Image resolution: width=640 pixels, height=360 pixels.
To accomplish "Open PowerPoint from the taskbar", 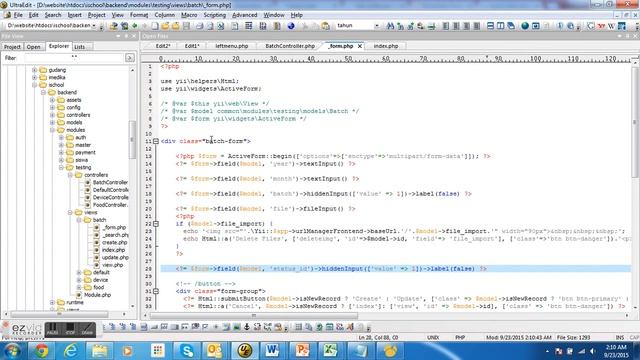I will [x=302, y=351].
